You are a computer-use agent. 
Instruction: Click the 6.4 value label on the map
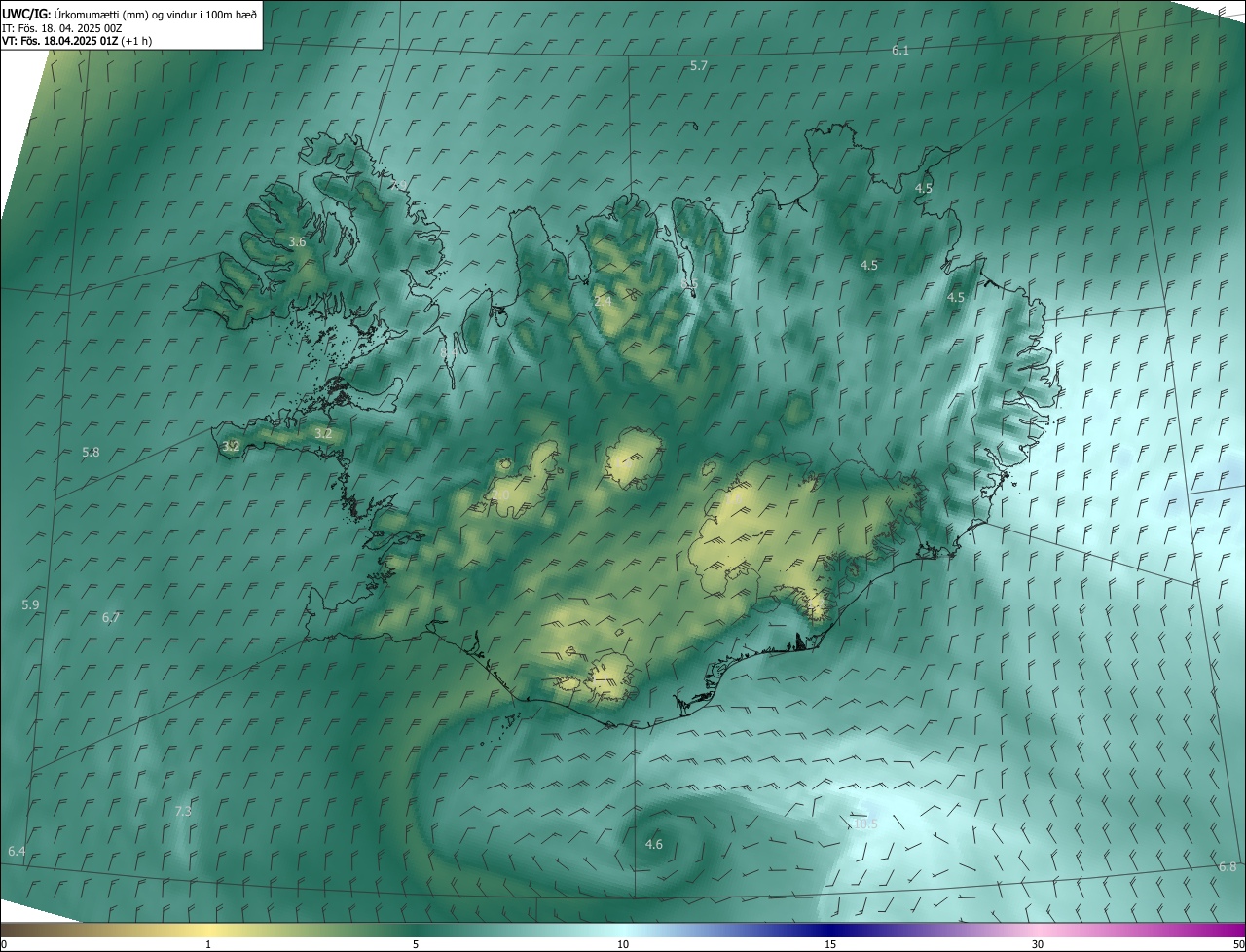coord(17,851)
